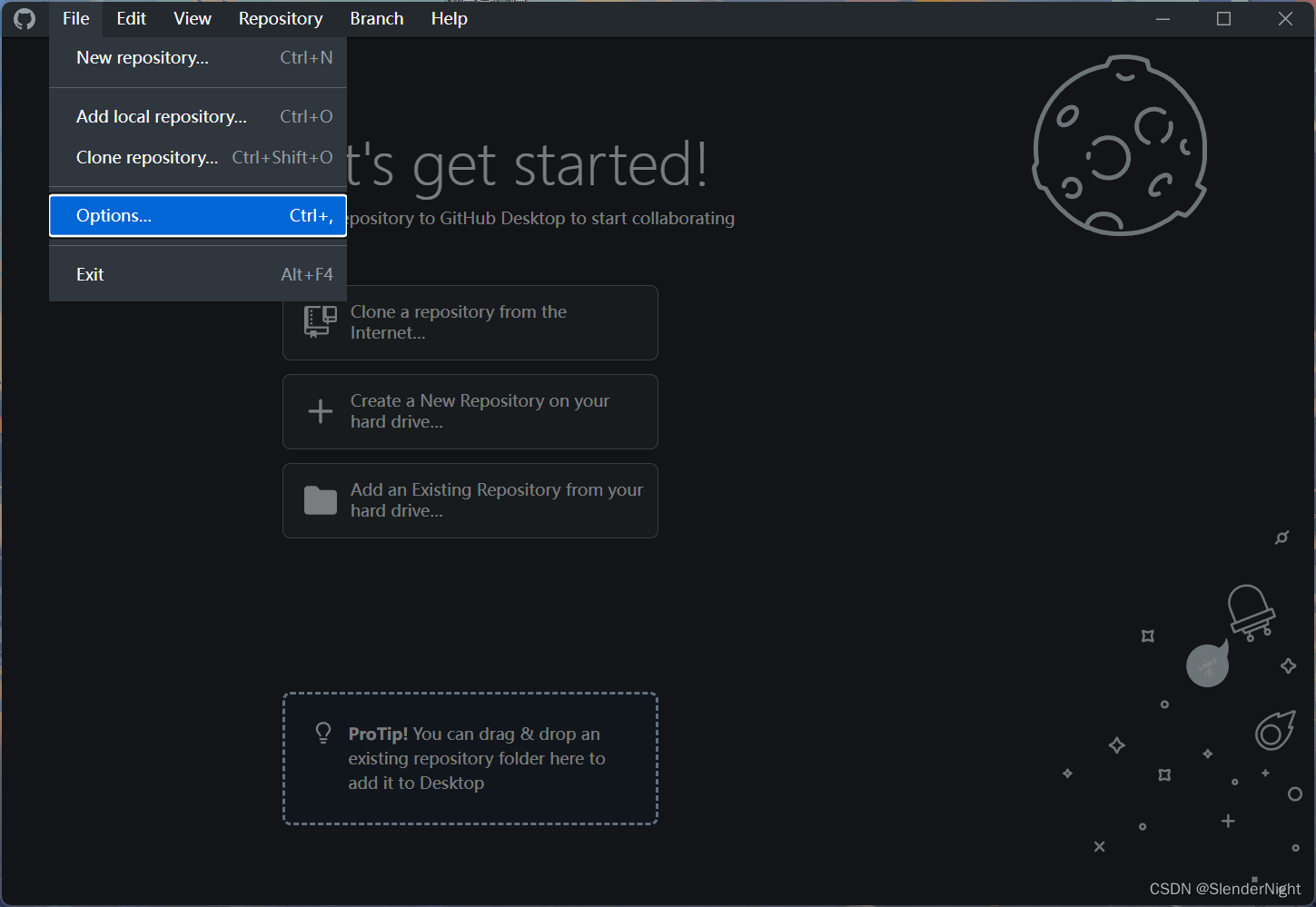1316x907 pixels.
Task: Maximize the GitHub Desktop window
Action: [x=1223, y=19]
